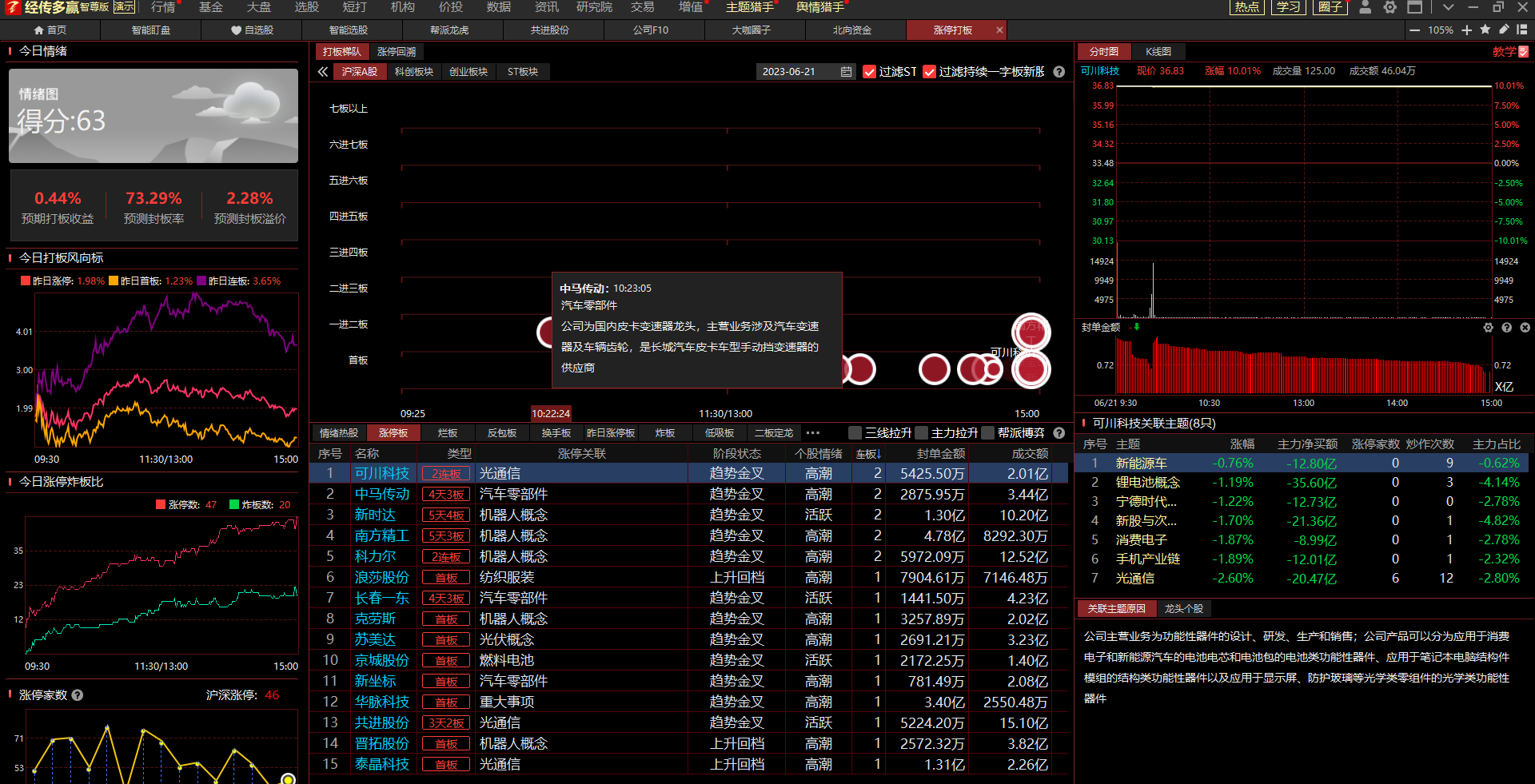Enable the 帮派博弈 checkbox
The height and width of the screenshot is (784, 1535).
click(x=987, y=432)
